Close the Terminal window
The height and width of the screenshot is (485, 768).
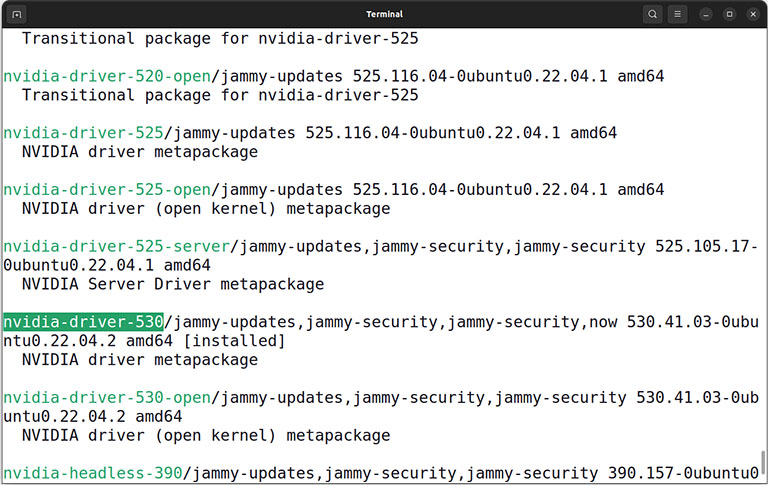(x=753, y=14)
